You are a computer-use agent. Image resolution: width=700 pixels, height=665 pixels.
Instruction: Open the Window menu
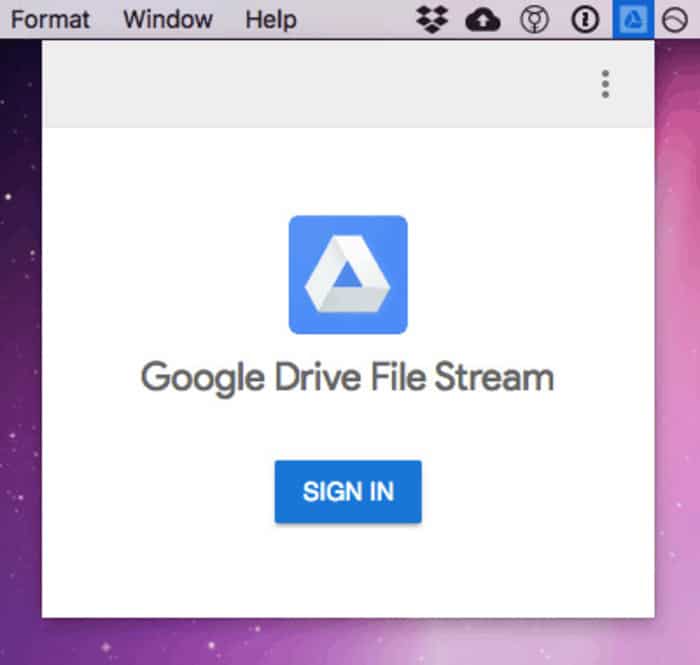(x=167, y=20)
